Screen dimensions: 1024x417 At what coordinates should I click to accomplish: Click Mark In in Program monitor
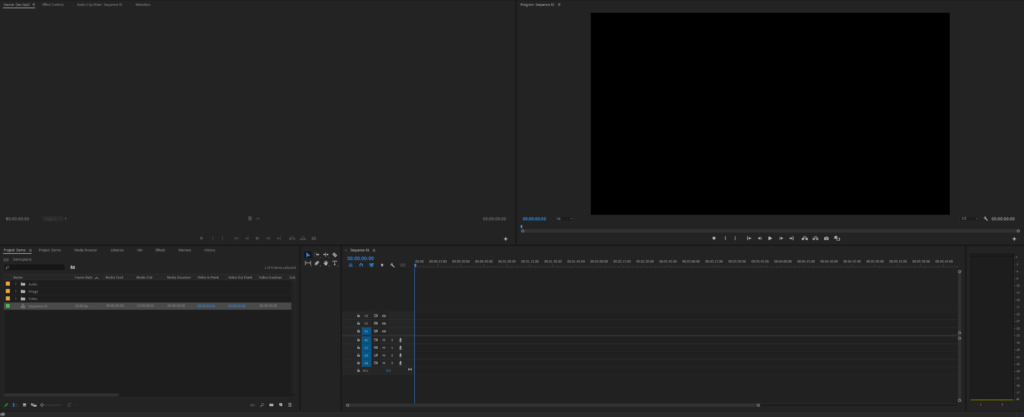click(725, 238)
